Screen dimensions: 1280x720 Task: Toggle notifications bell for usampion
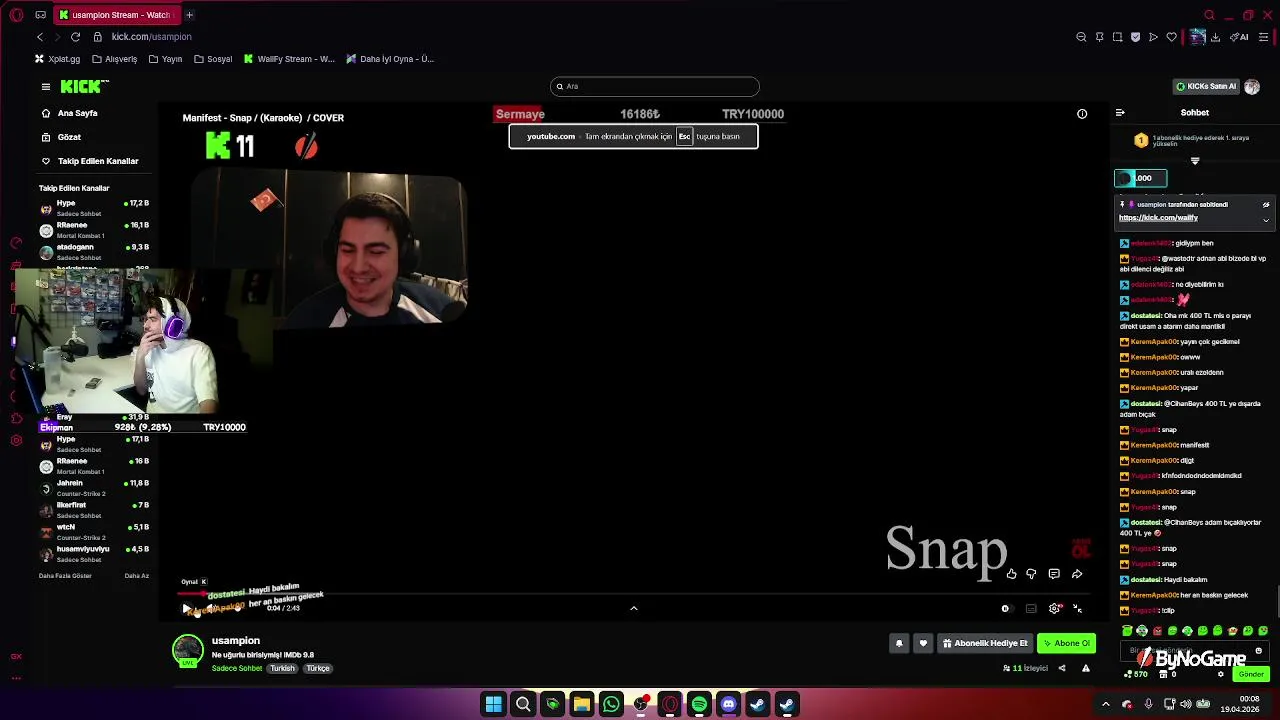tap(899, 643)
